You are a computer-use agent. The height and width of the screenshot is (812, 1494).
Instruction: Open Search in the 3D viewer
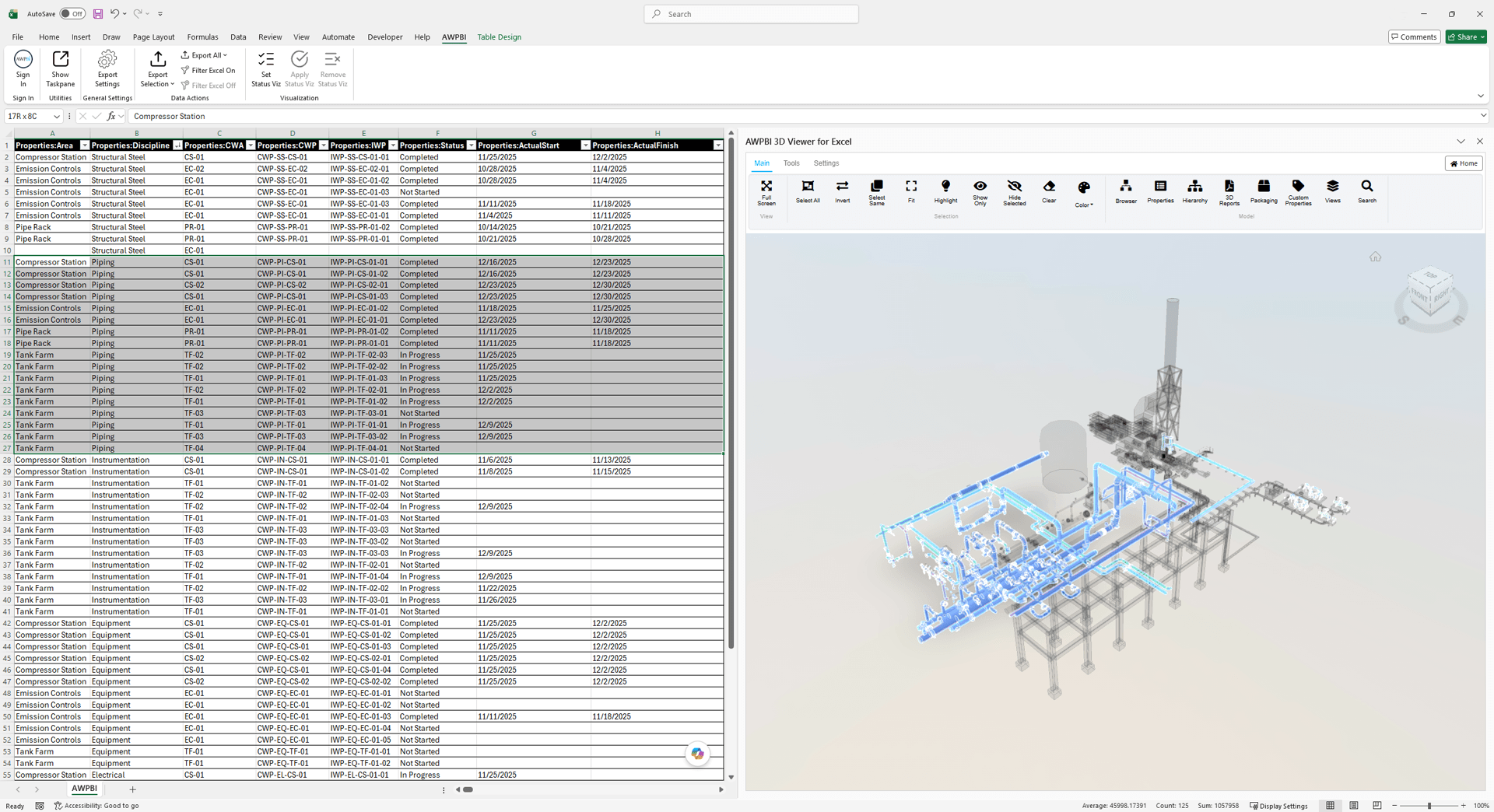coord(1367,191)
